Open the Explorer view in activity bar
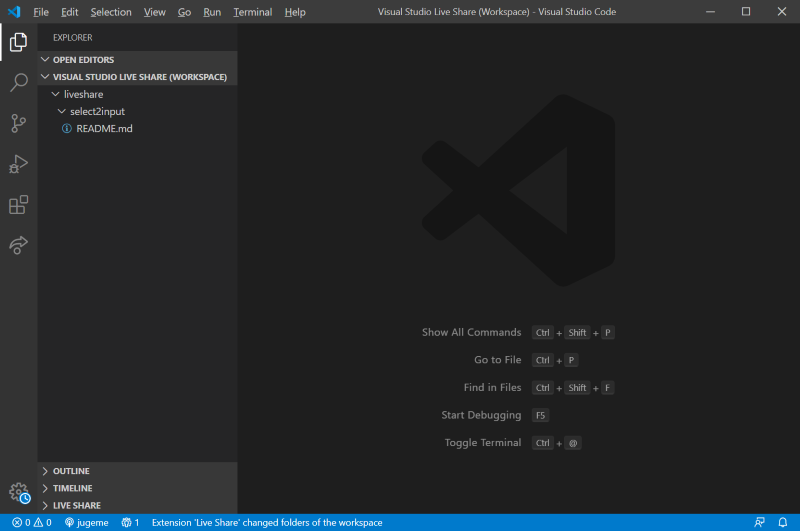 point(18,42)
